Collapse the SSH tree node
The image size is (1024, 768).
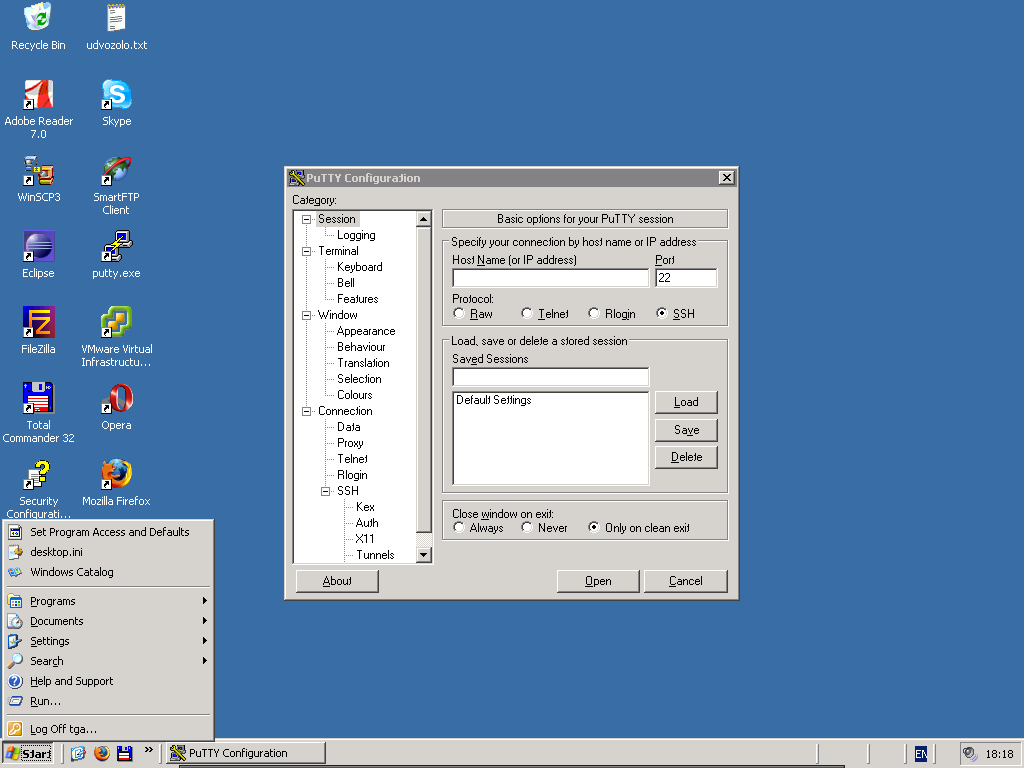(325, 491)
